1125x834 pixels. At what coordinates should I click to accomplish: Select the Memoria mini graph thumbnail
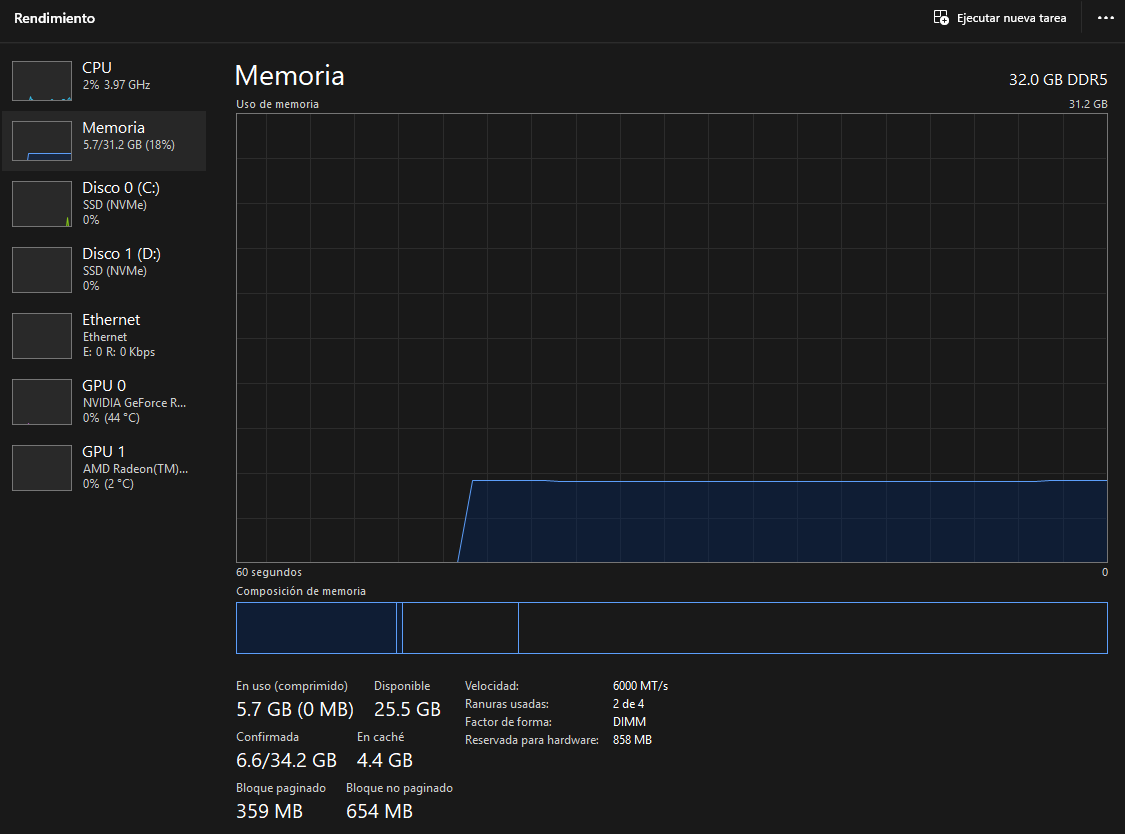42,141
